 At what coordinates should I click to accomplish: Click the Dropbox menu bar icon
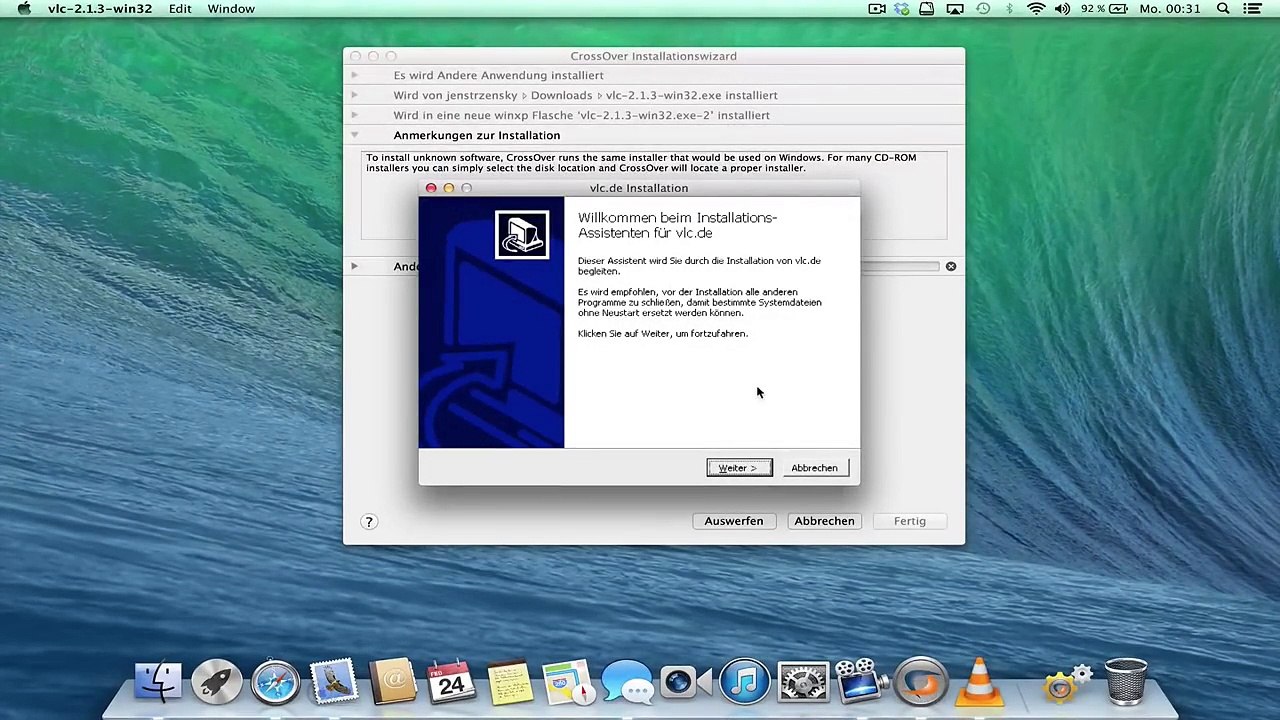(902, 9)
